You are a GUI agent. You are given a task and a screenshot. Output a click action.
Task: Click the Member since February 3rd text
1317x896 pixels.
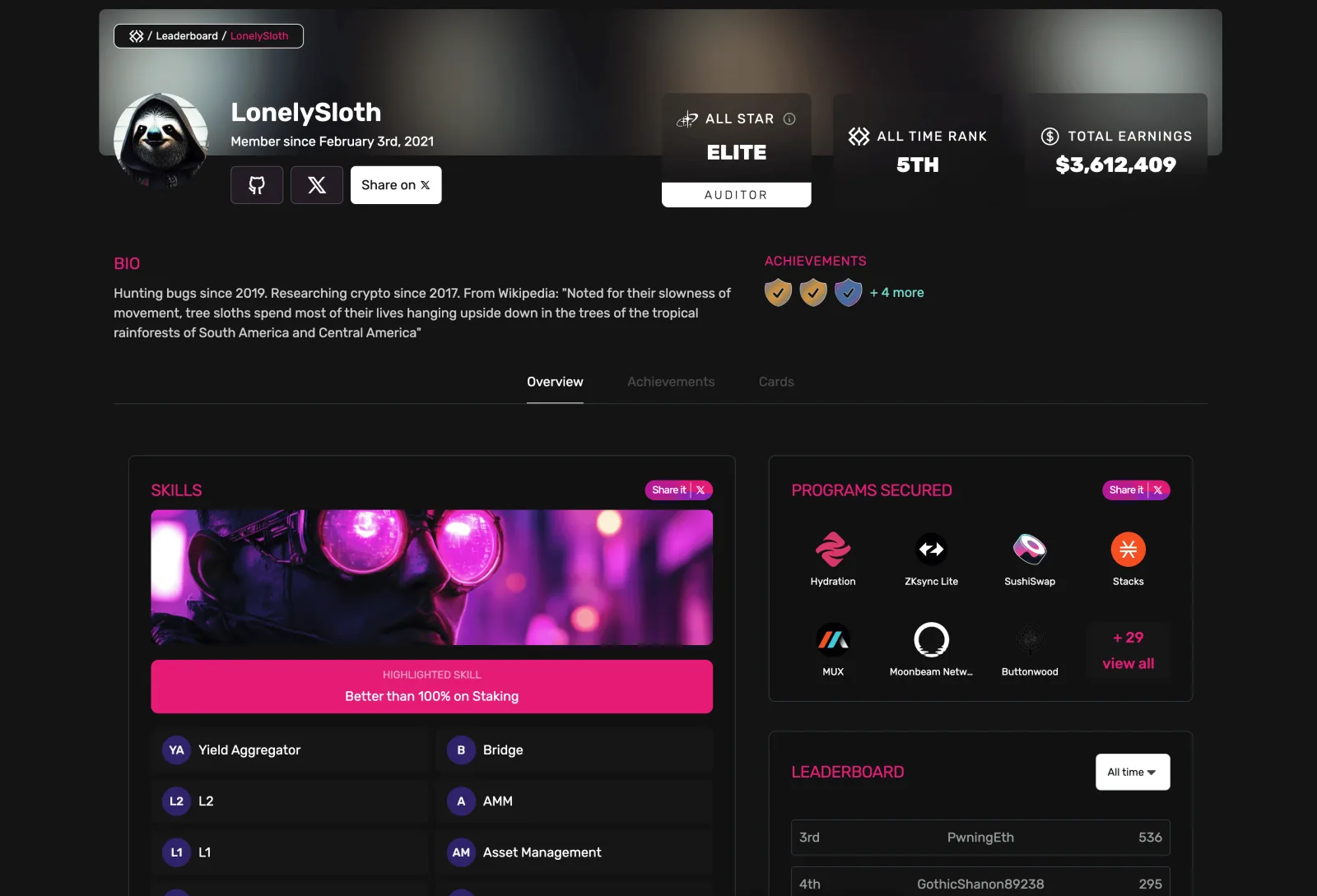point(333,142)
